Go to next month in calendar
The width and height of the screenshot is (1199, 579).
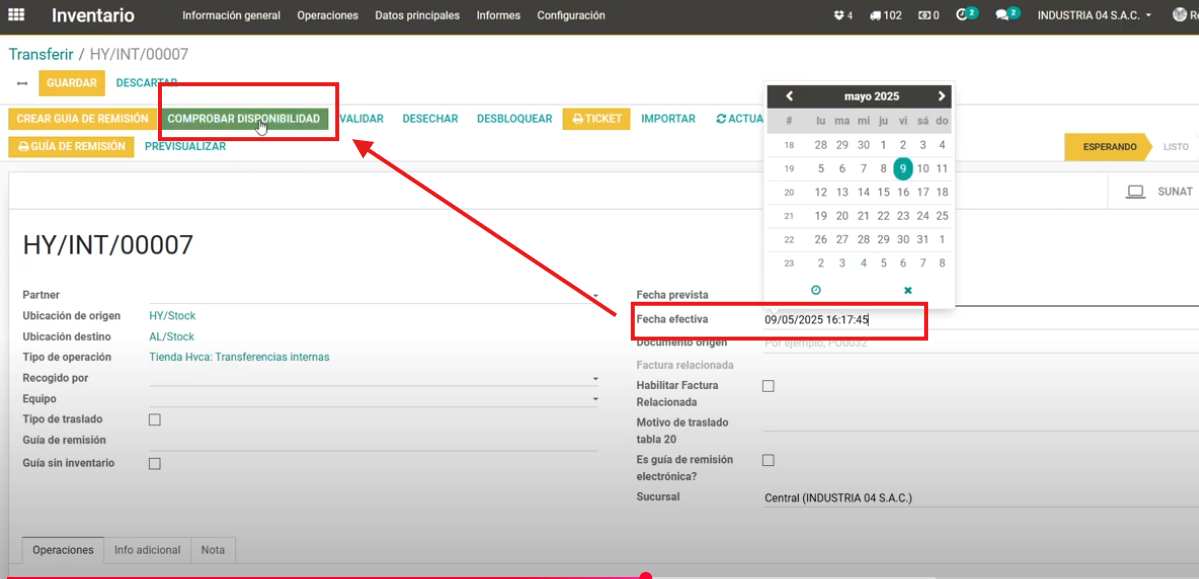pos(941,96)
